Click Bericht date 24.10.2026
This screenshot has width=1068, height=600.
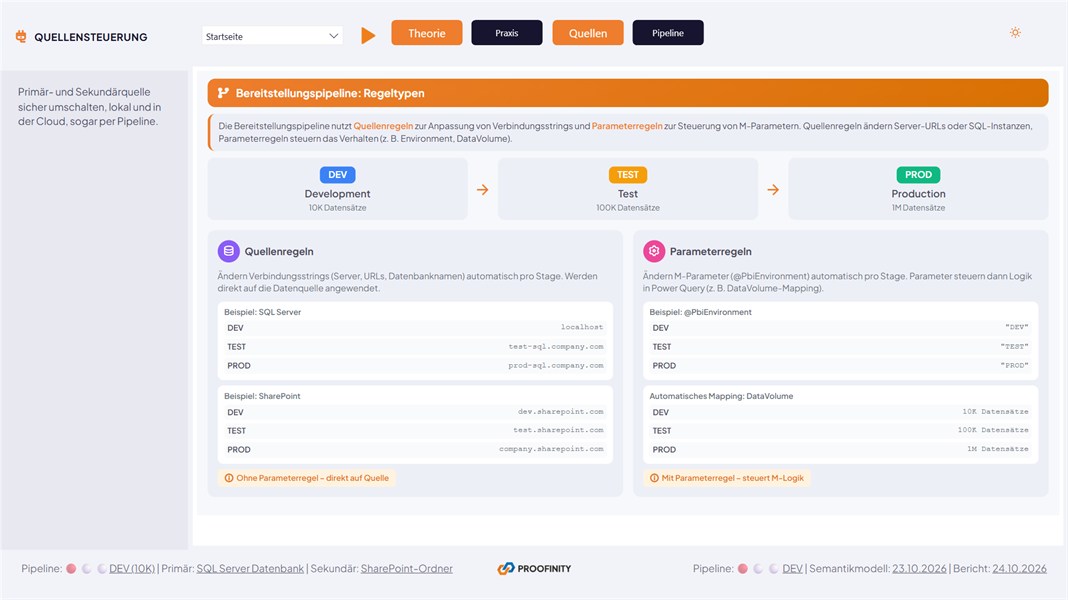coord(1019,569)
